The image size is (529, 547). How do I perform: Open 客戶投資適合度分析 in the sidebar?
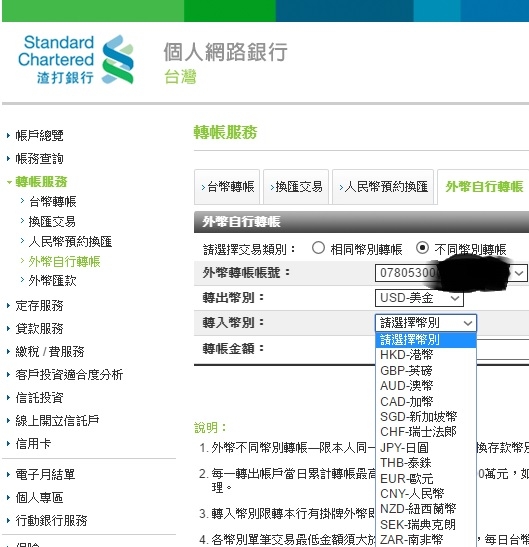69,374
